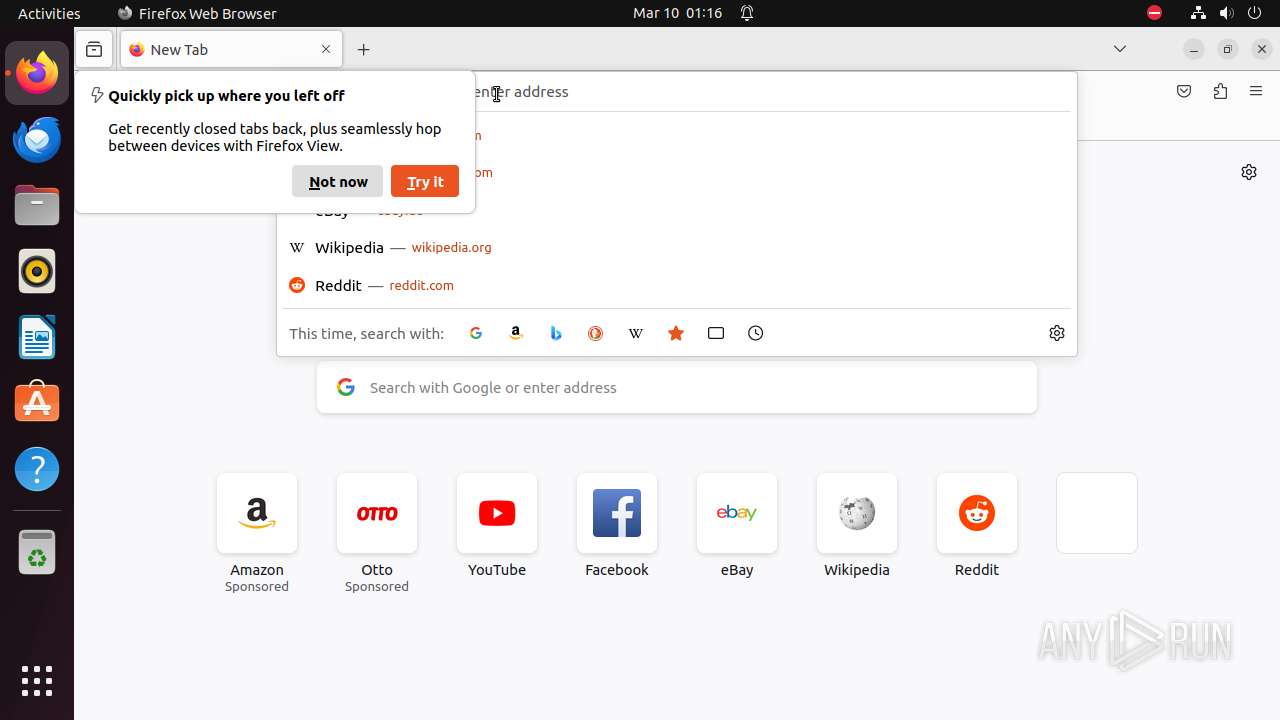Open search settings gear in URL dropdown
The height and width of the screenshot is (720, 1280).
(1057, 333)
